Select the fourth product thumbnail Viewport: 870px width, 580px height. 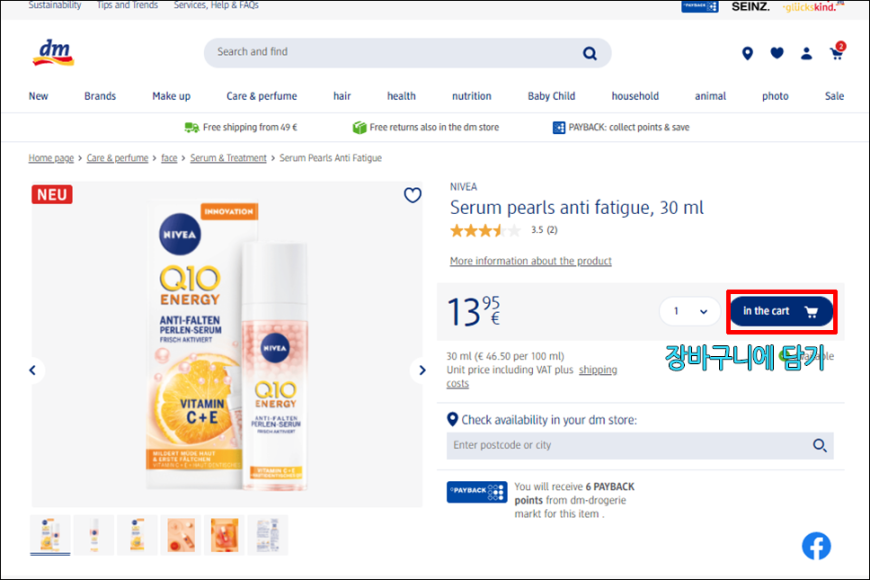pos(181,535)
